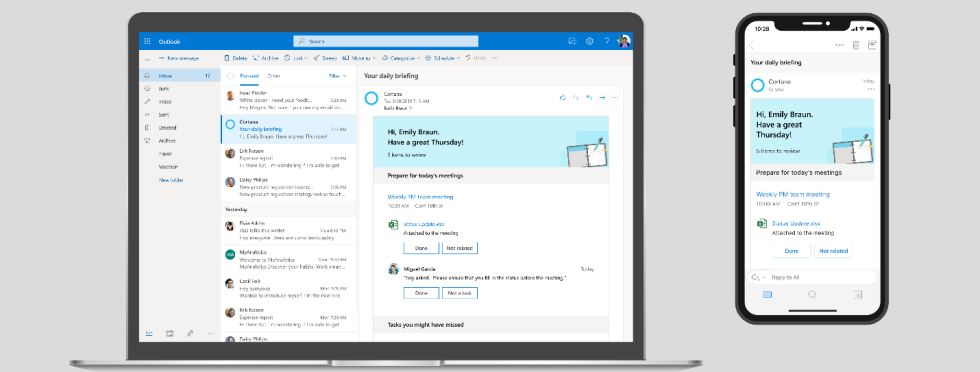Click the chat feedback icon in laptop header
The height and width of the screenshot is (372, 980).
[572, 41]
